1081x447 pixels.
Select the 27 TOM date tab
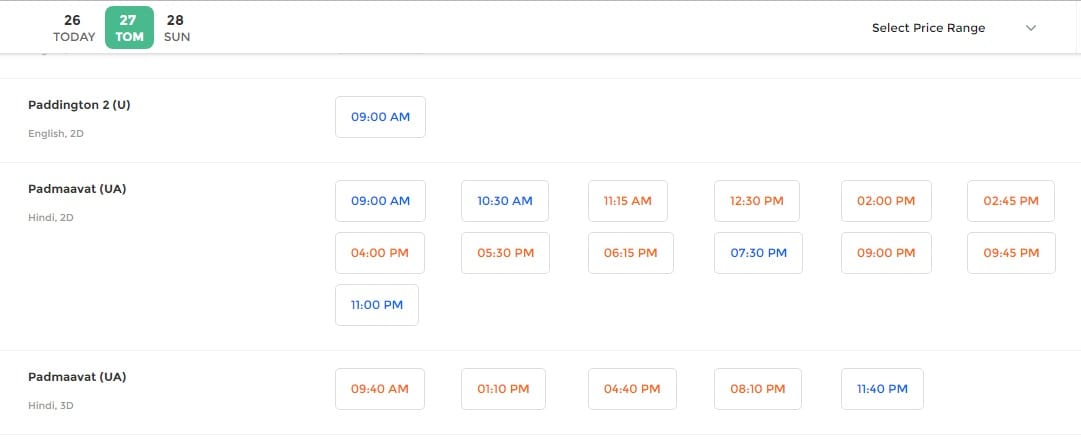point(129,28)
